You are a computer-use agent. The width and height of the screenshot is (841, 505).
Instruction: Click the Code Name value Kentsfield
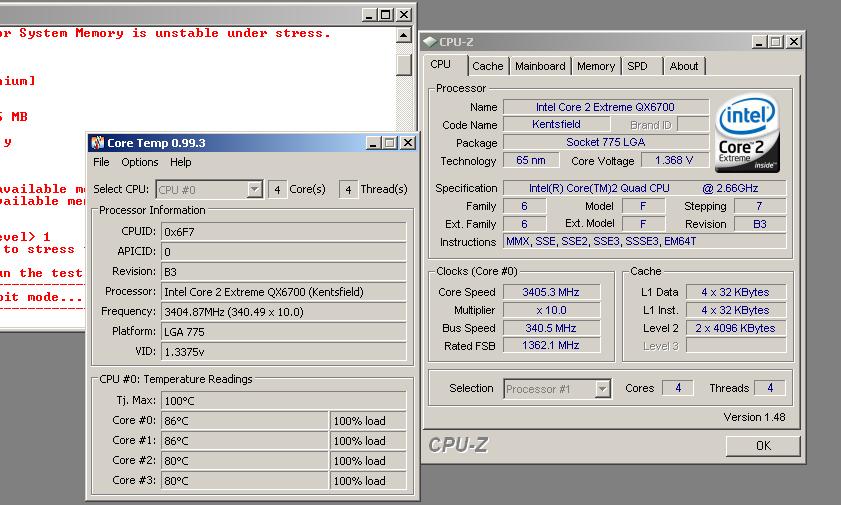coord(556,124)
